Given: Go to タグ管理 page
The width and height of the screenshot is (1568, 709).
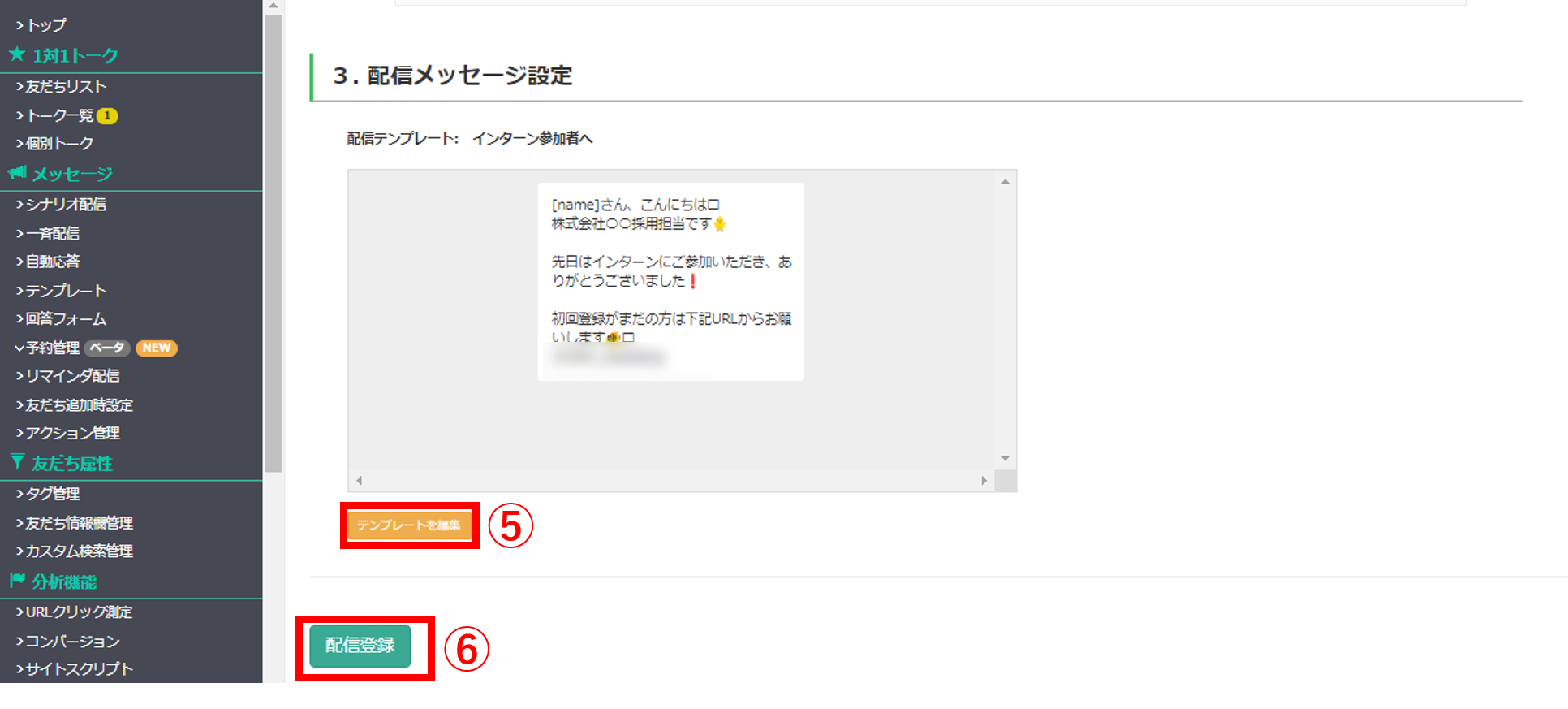Looking at the screenshot, I should coord(49,494).
